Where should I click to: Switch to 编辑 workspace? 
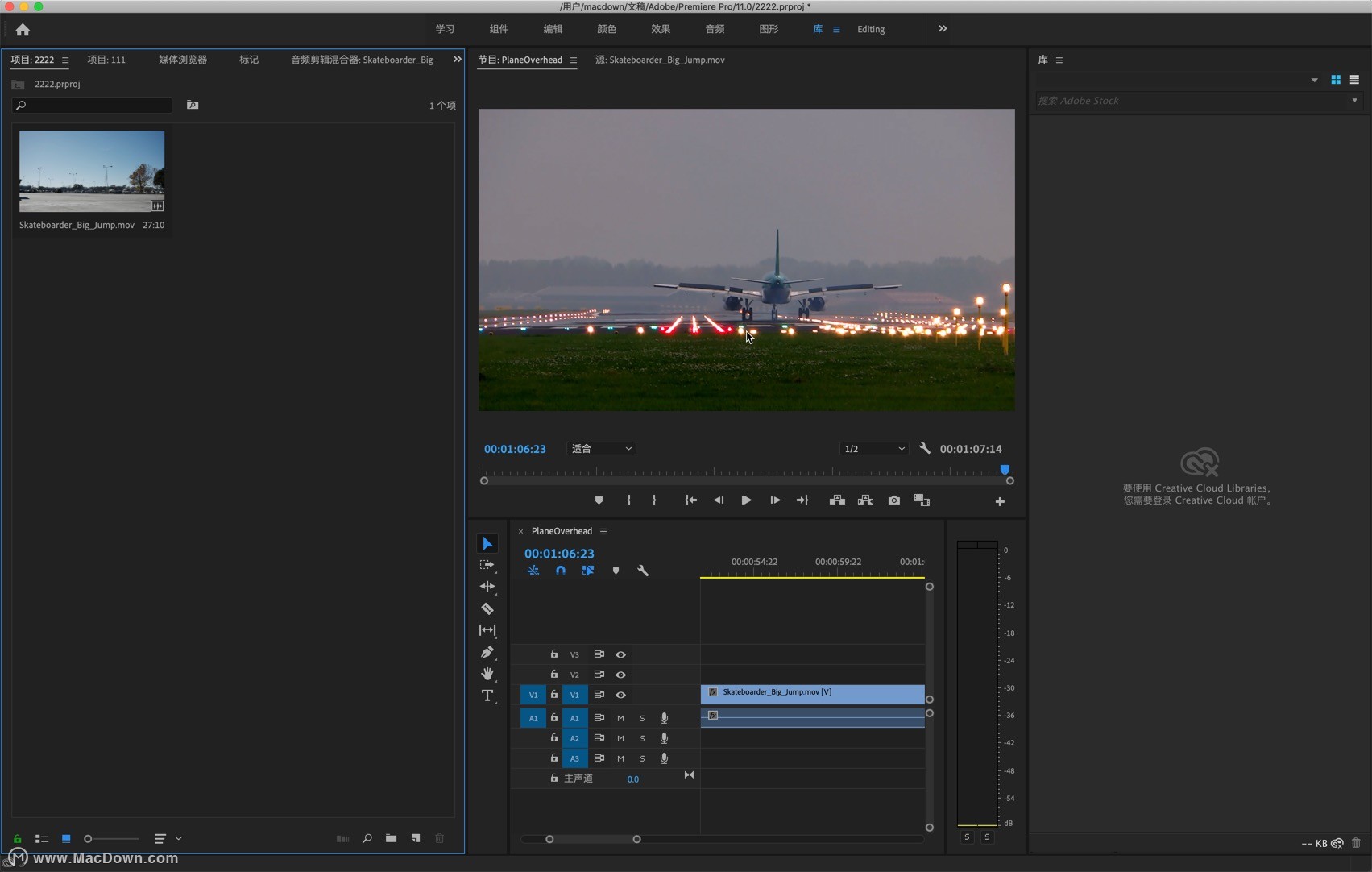(x=553, y=29)
